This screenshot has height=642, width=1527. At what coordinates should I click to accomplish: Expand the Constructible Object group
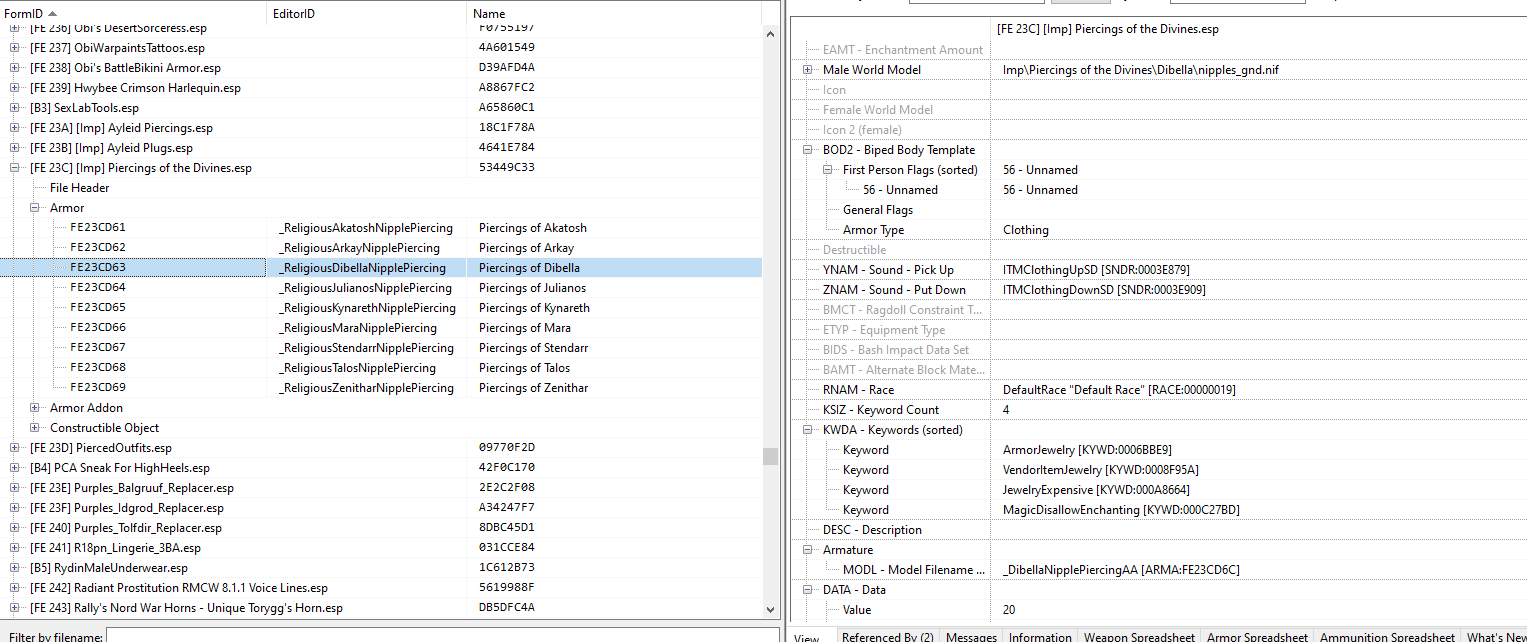pyautogui.click(x=35, y=428)
